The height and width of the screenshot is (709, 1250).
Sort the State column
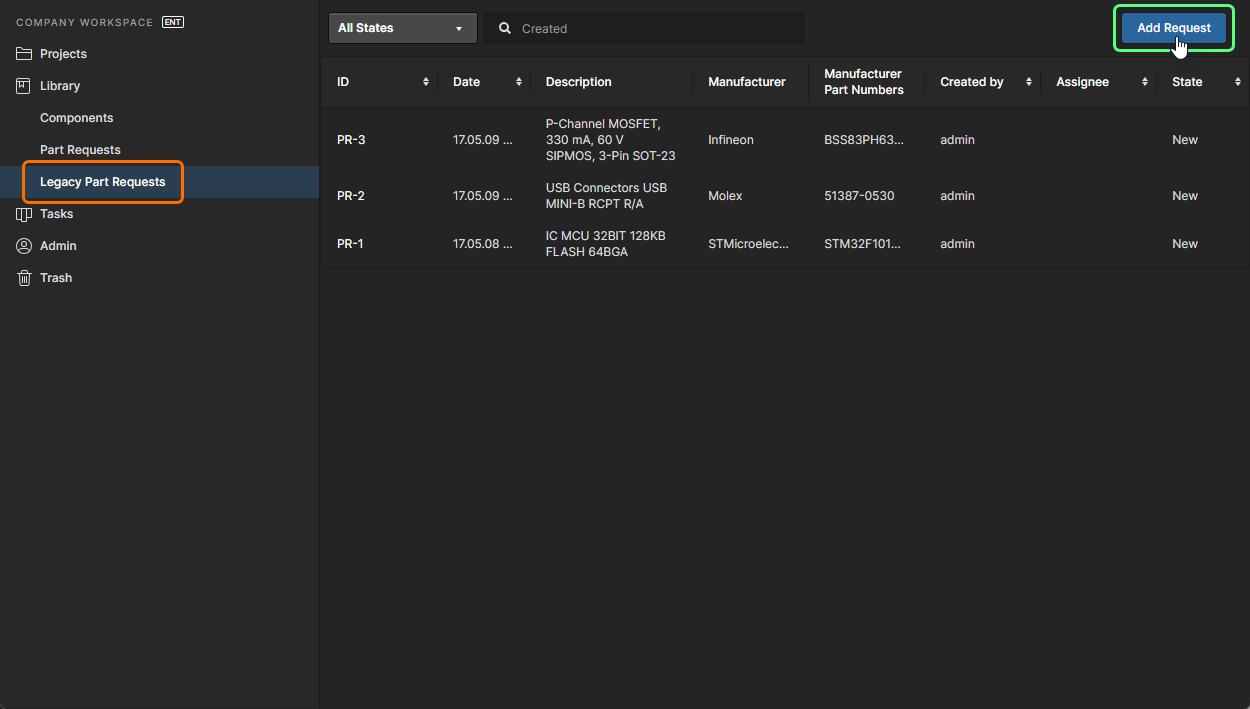(x=1237, y=82)
